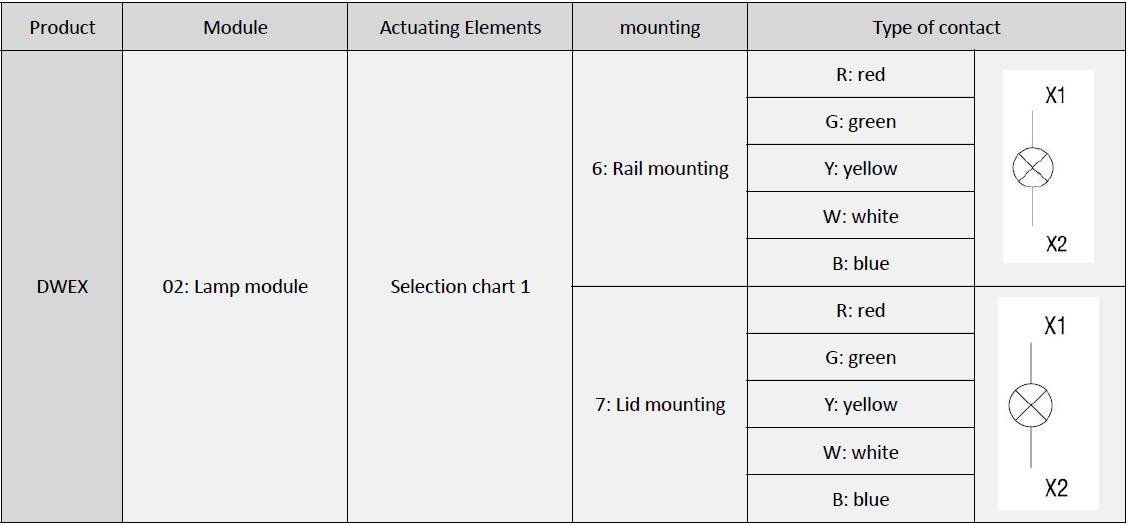The width and height of the screenshot is (1128, 525).
Task: Click the mounting column header
Action: point(660,27)
